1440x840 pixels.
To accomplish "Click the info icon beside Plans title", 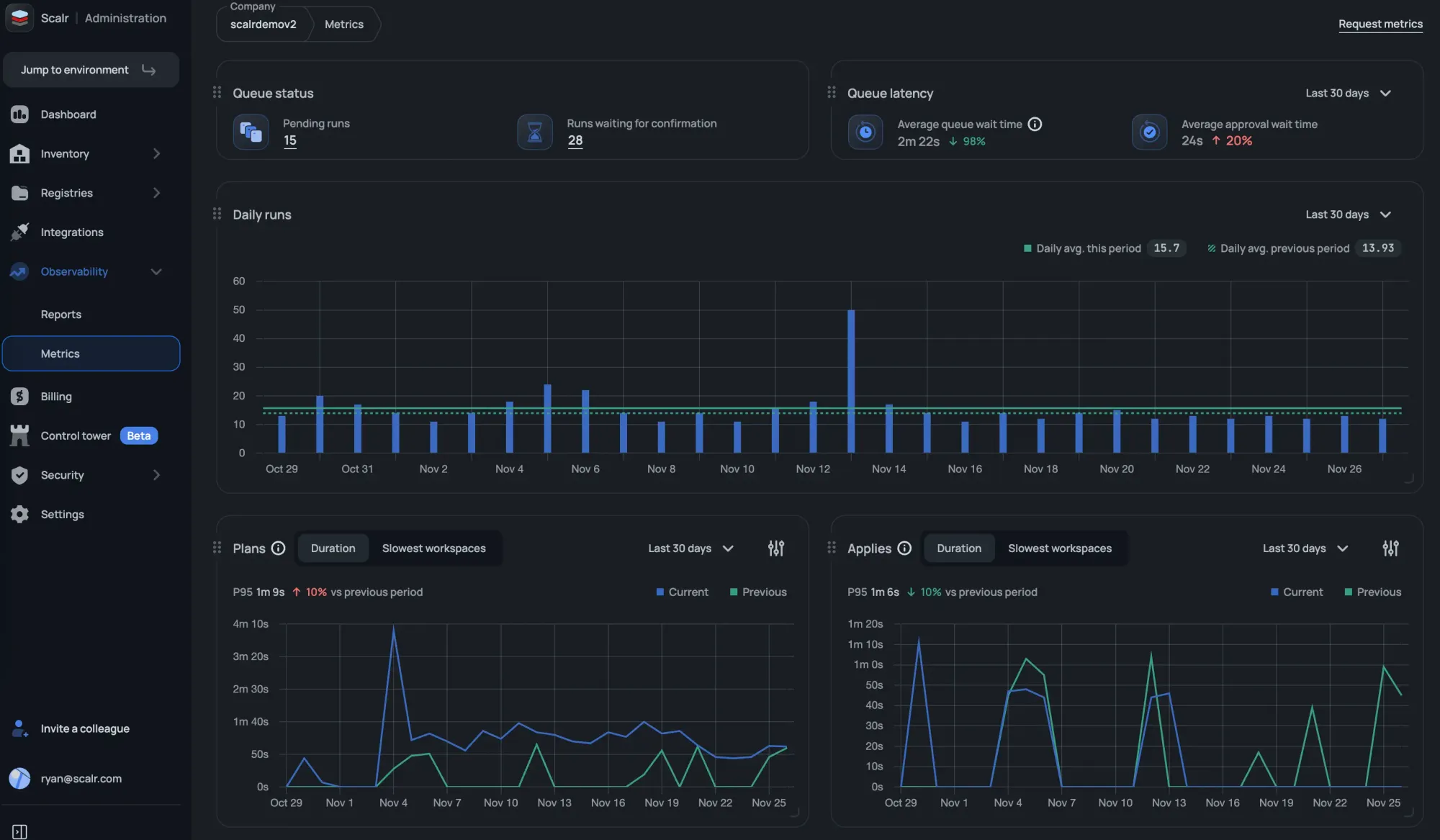I will (279, 548).
